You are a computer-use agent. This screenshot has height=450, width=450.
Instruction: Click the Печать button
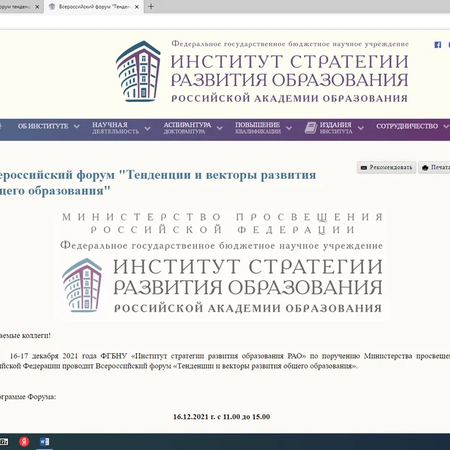coord(434,167)
